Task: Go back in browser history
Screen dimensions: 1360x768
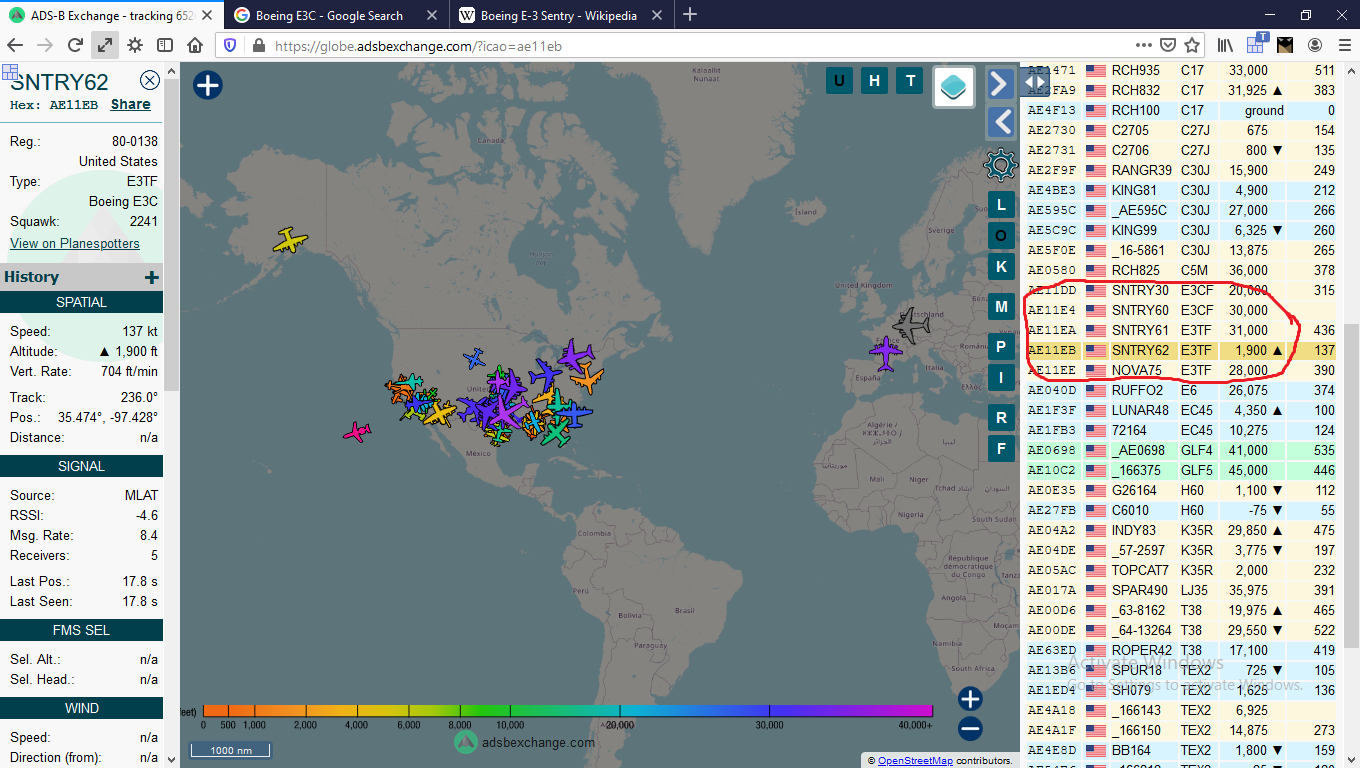Action: [15, 45]
